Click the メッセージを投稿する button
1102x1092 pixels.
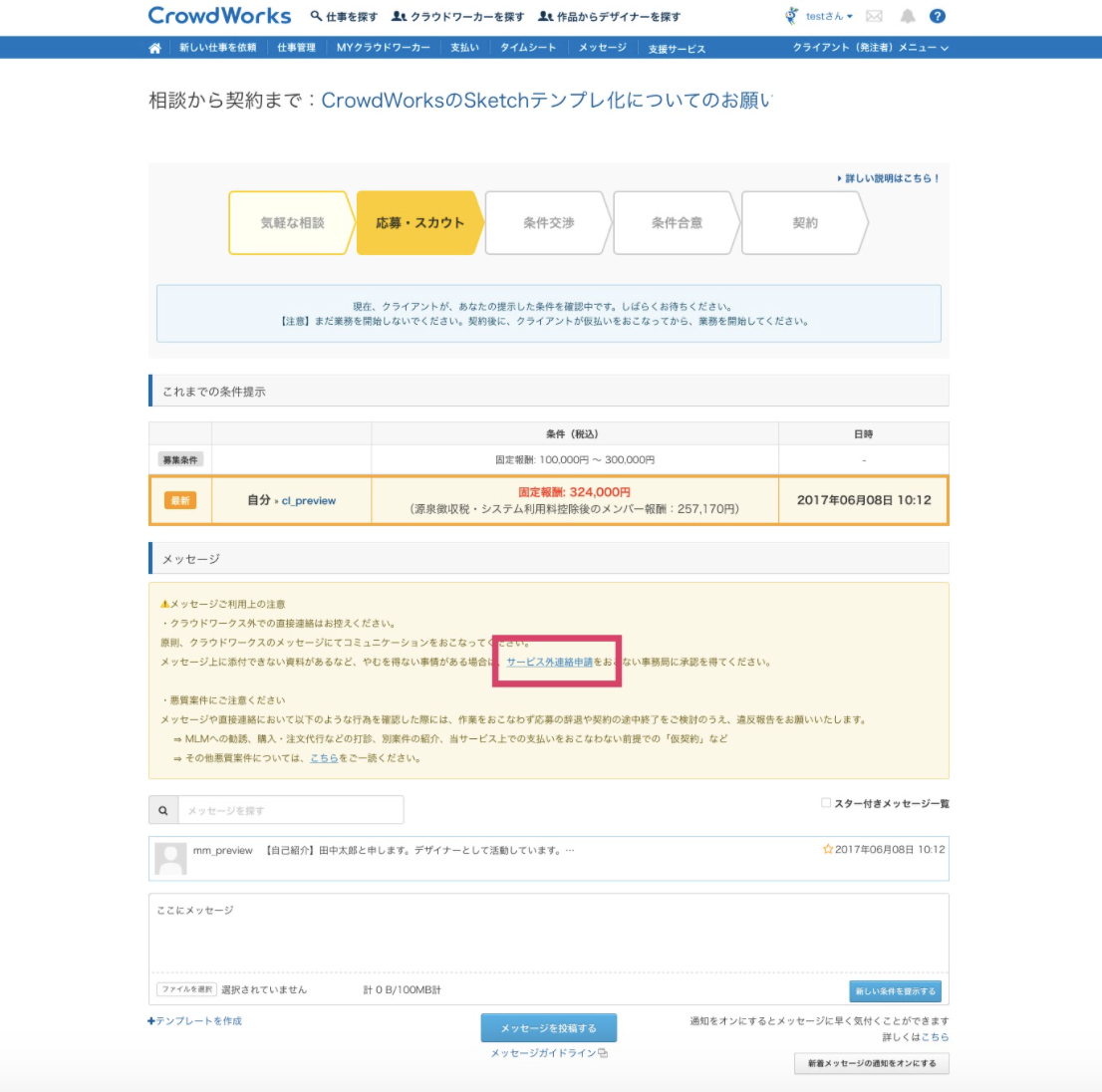click(x=548, y=1027)
